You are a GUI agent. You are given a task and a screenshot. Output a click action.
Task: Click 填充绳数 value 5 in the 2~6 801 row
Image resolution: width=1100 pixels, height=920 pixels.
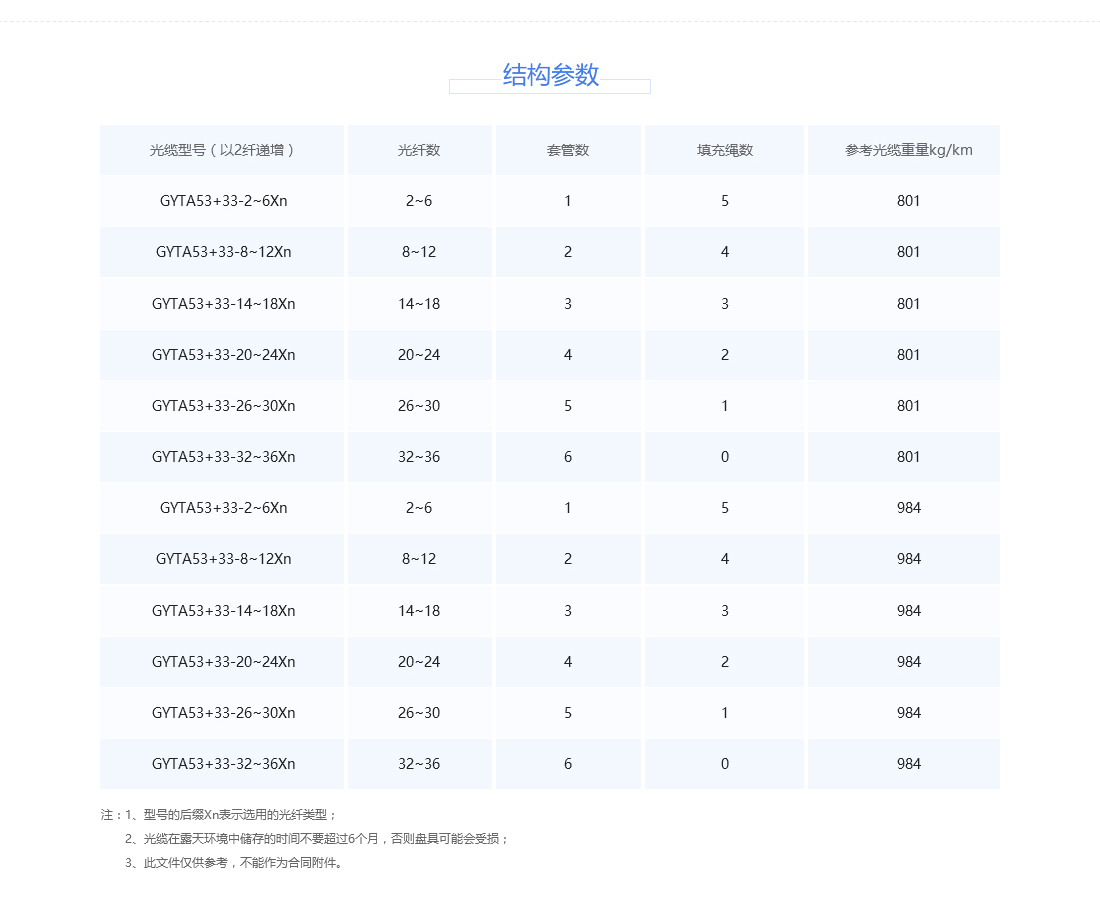[x=725, y=201]
